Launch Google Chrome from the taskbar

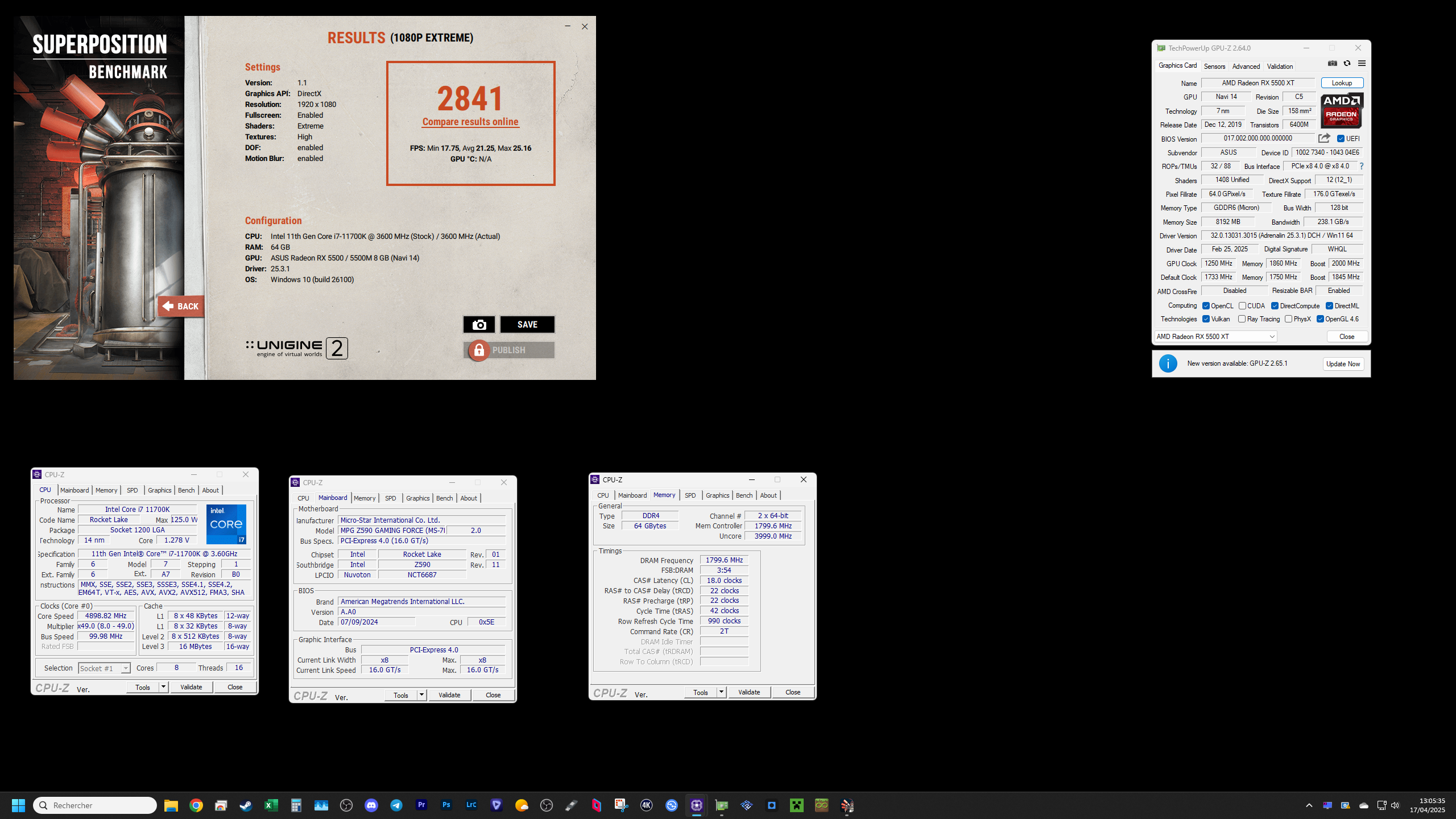(196, 805)
